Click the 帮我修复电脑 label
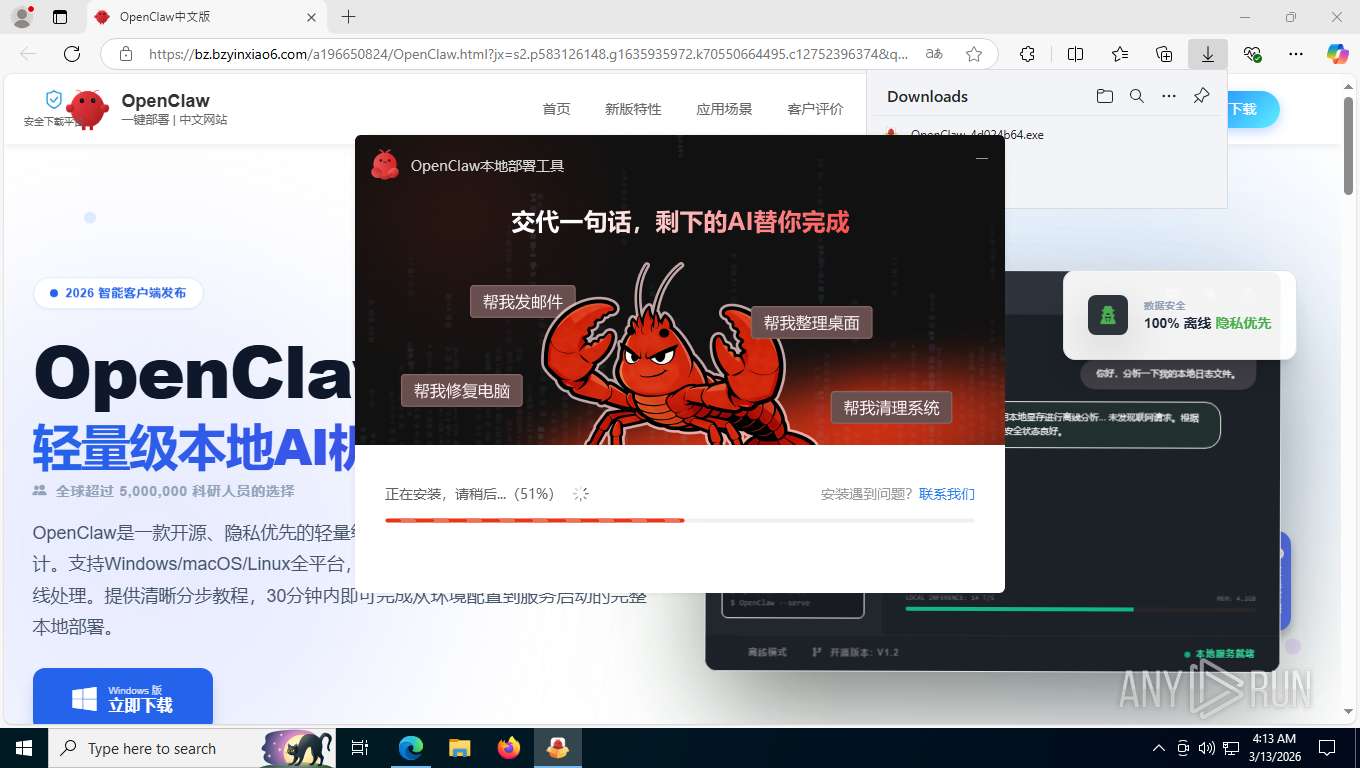Image resolution: width=1360 pixels, height=768 pixels. tap(462, 390)
